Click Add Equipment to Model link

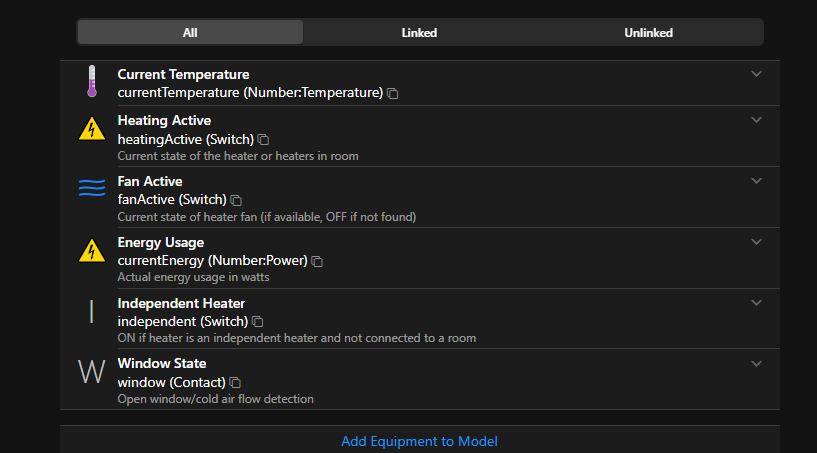[x=419, y=441]
